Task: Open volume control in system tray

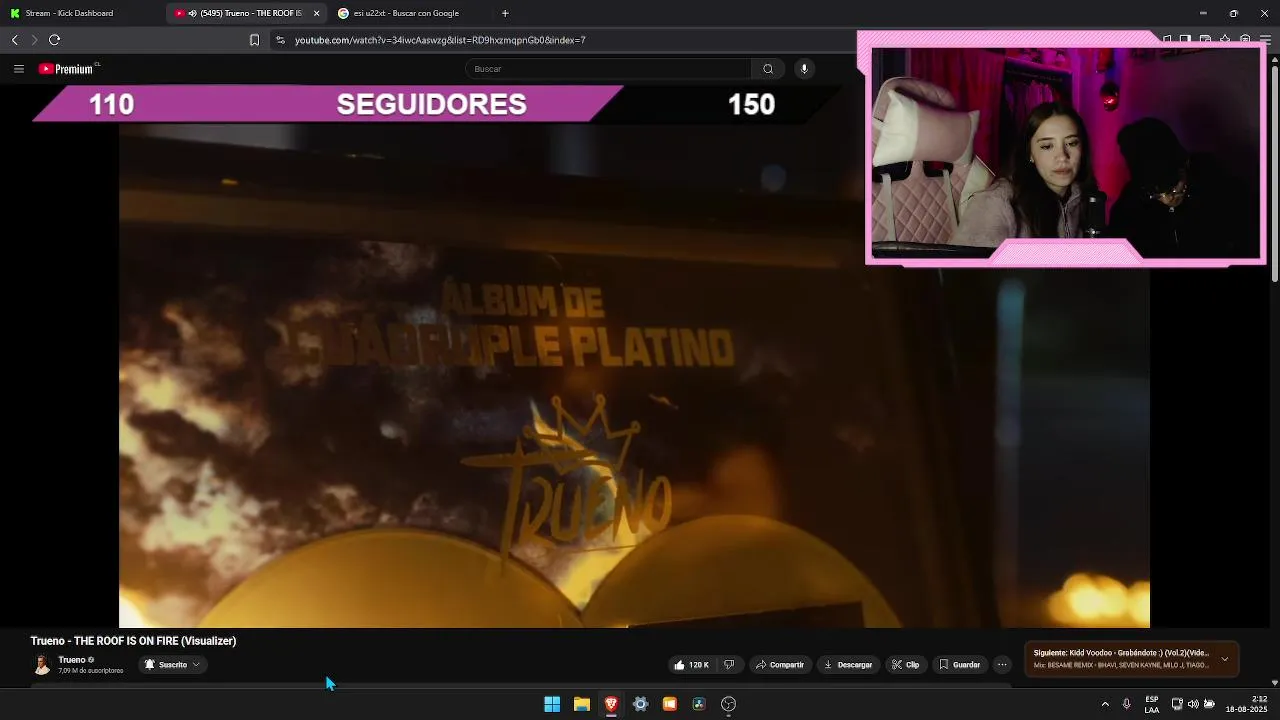Action: 1193,704
